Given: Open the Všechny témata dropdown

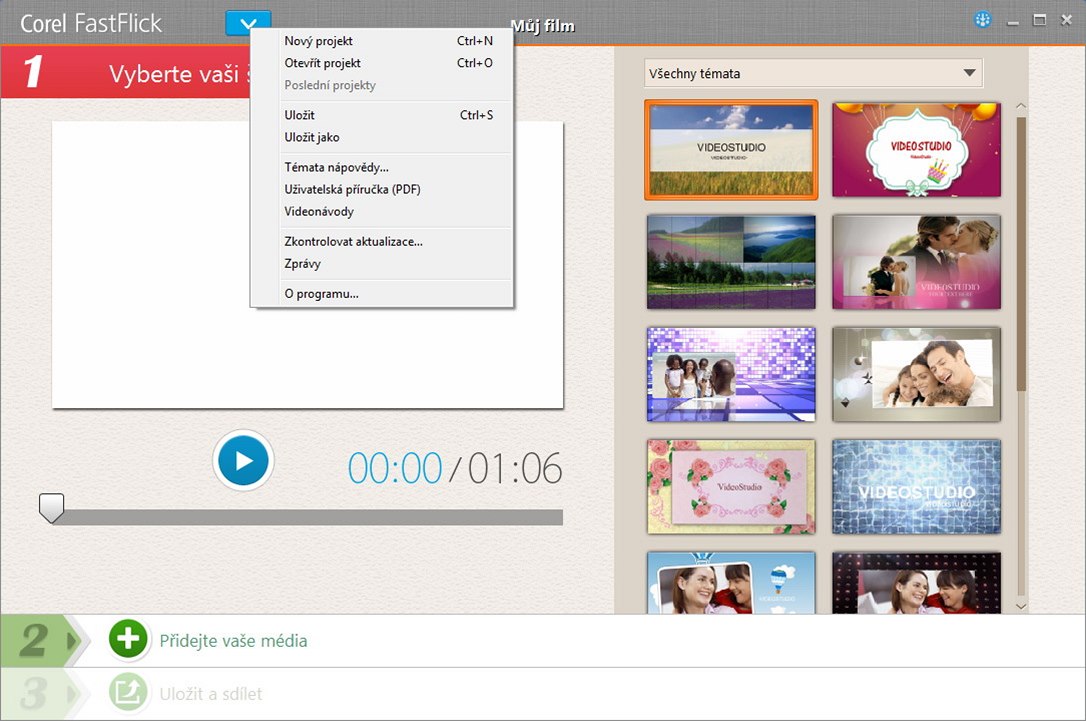Looking at the screenshot, I should pos(813,73).
